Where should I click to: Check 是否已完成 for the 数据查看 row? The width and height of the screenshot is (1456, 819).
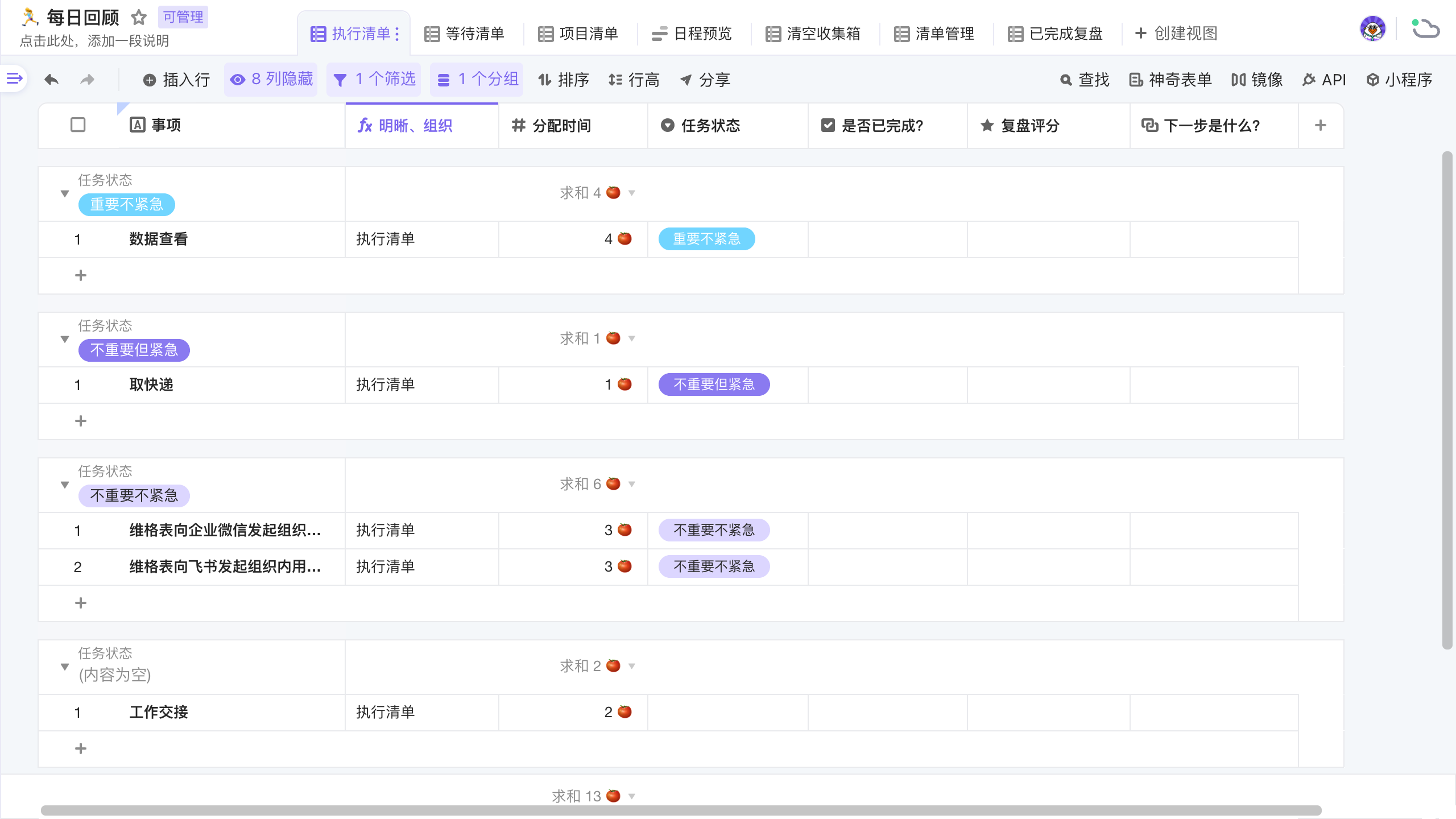tap(887, 239)
